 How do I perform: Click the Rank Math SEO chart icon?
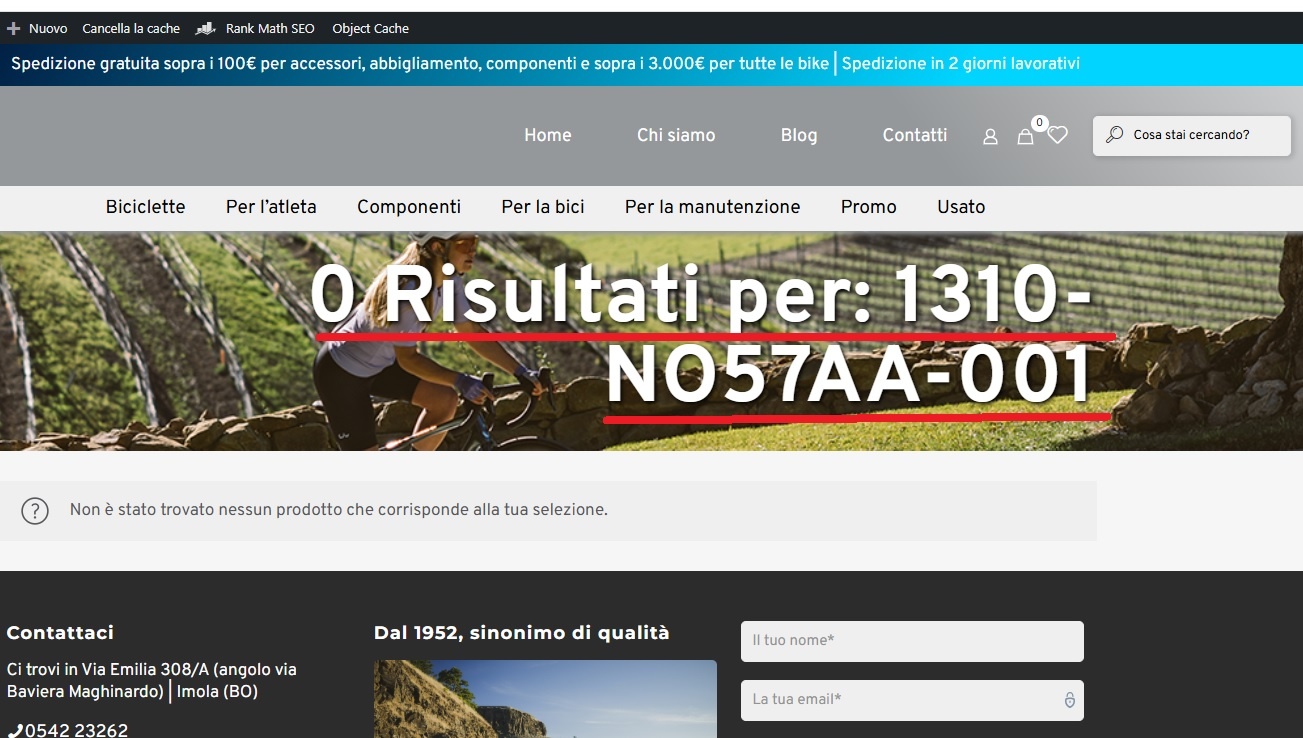[x=205, y=29]
